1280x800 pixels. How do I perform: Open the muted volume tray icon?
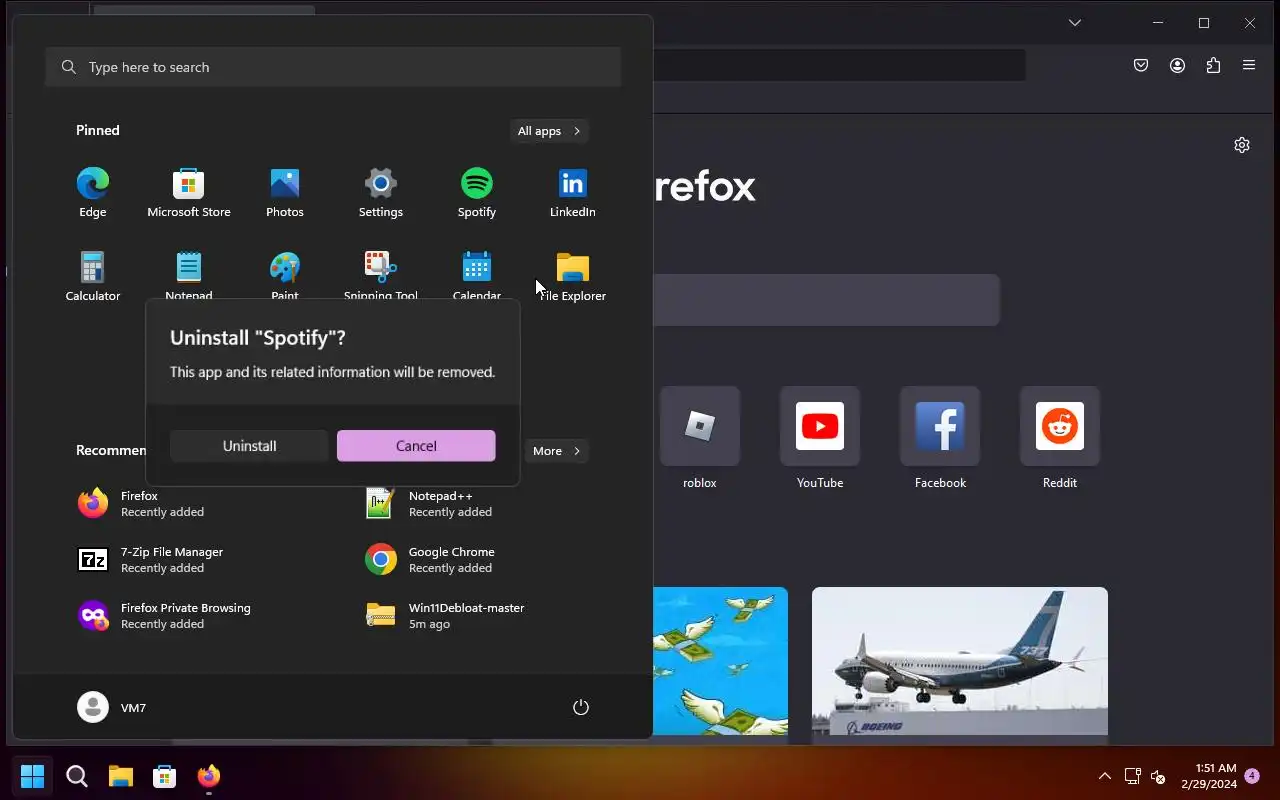tap(1158, 776)
